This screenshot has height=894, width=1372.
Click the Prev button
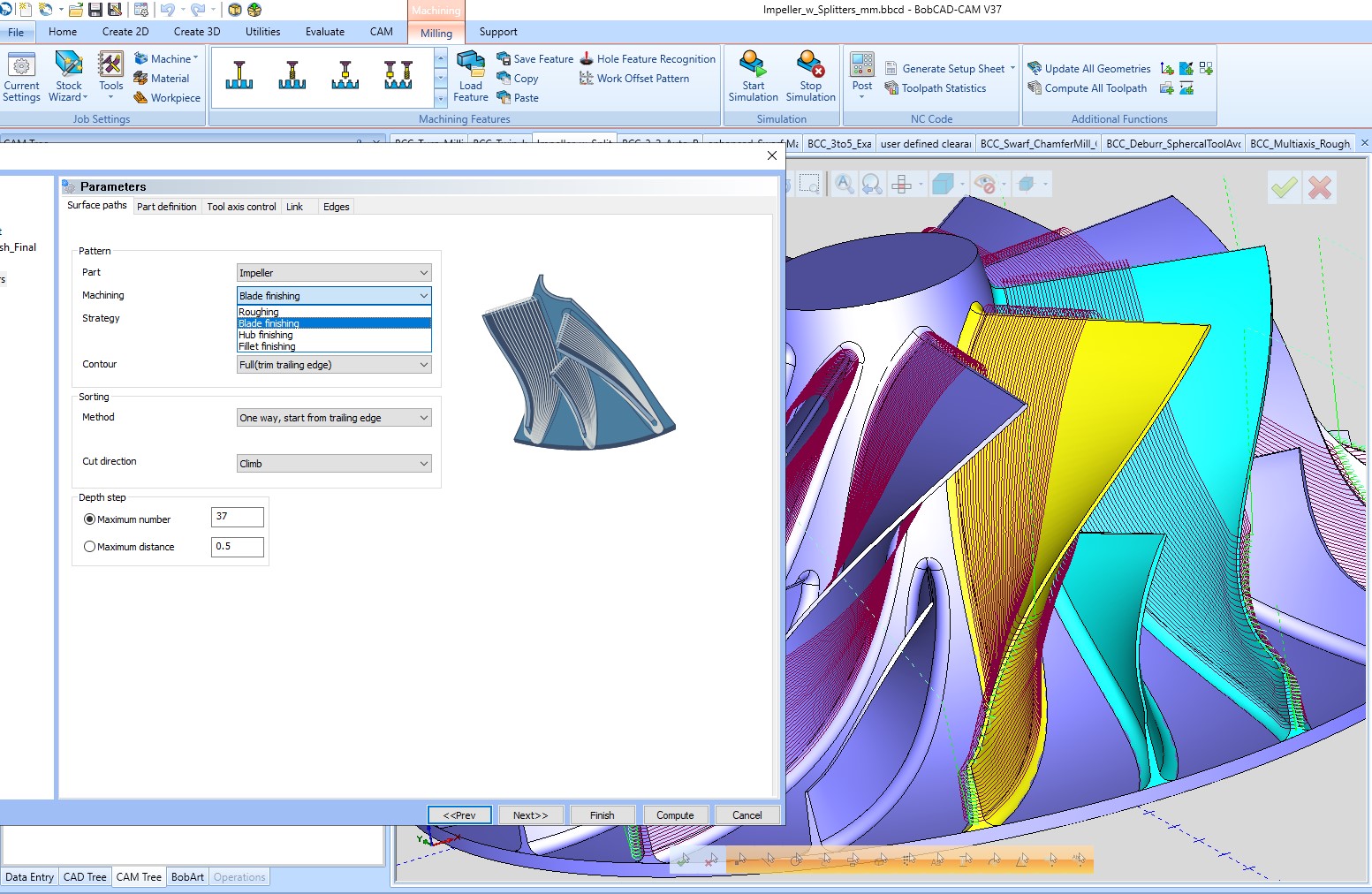(x=459, y=815)
